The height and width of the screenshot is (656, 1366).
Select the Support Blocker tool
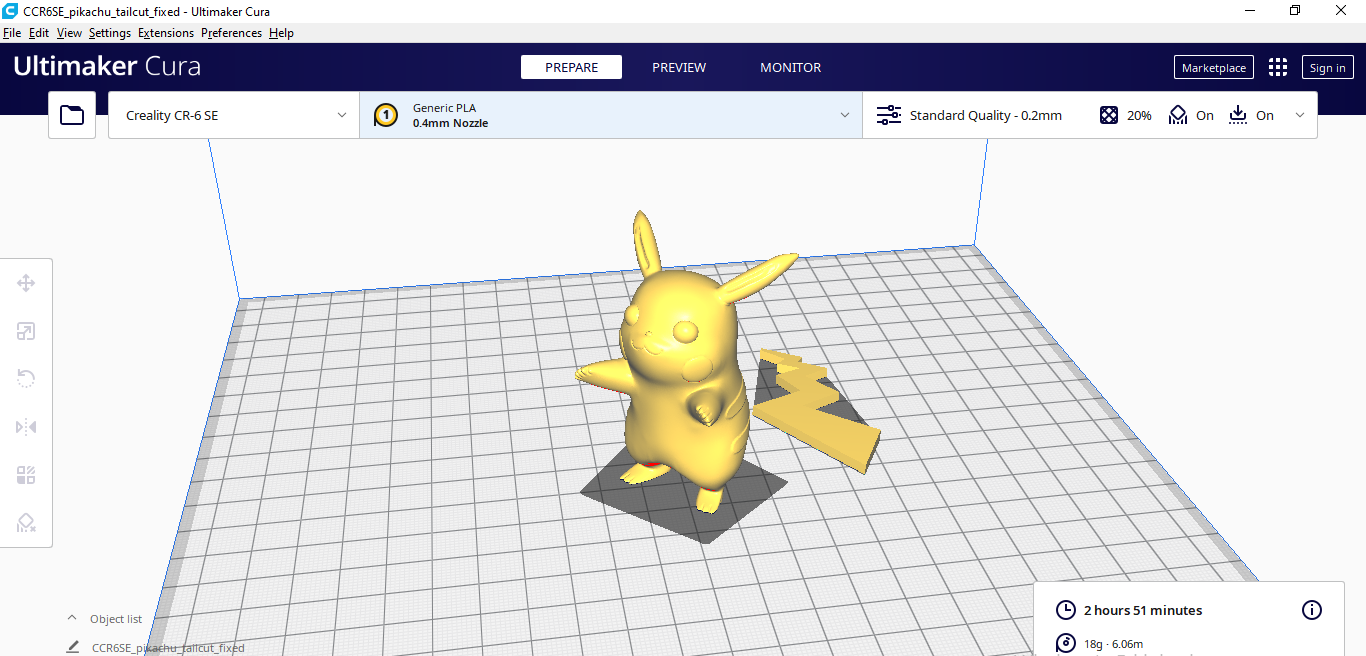26,523
